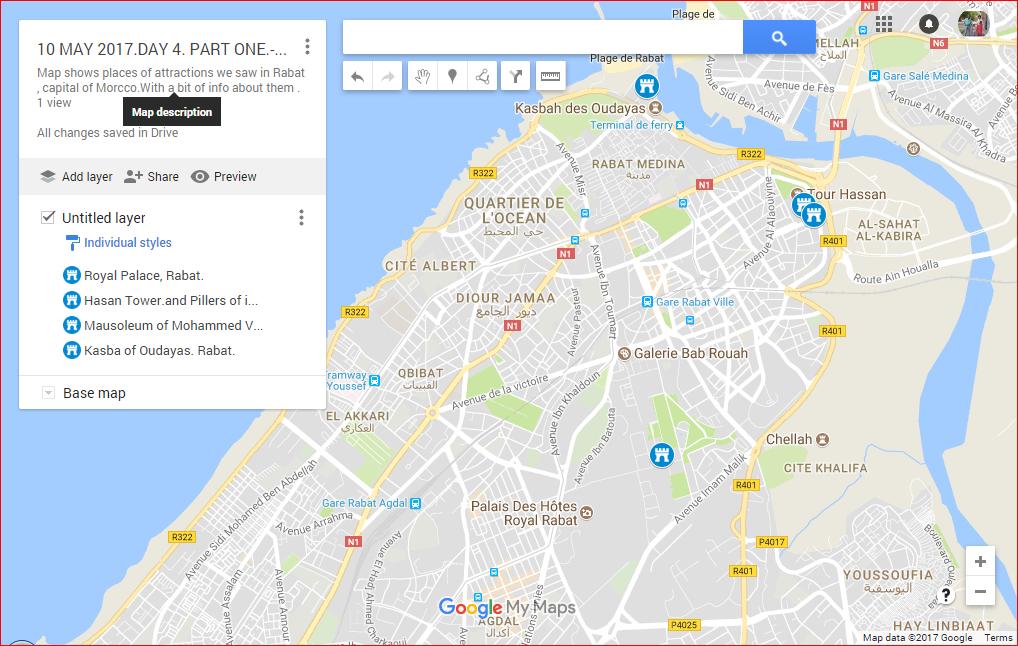
Task: Click the Undo arrow in map toolbar
Action: click(x=358, y=77)
